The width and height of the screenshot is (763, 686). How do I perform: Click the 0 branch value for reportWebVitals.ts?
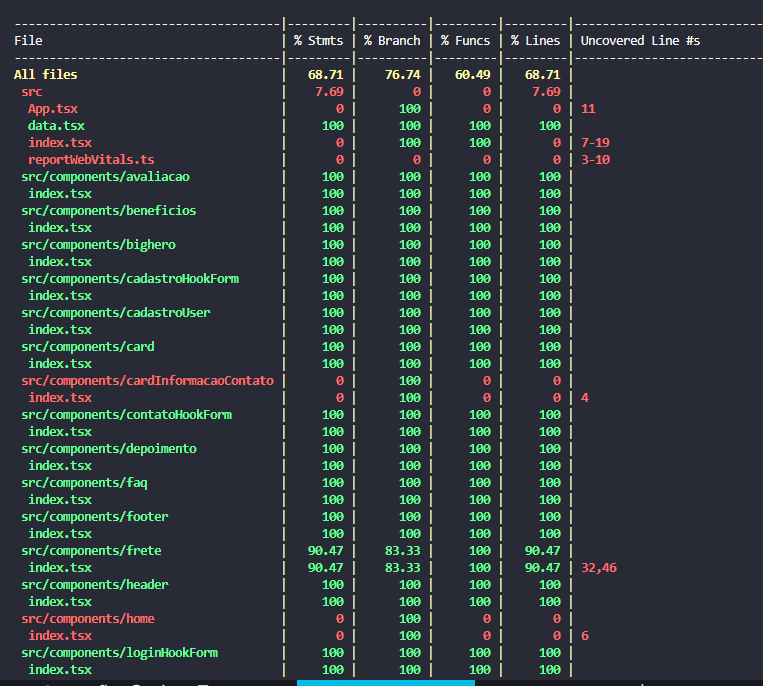click(x=417, y=160)
